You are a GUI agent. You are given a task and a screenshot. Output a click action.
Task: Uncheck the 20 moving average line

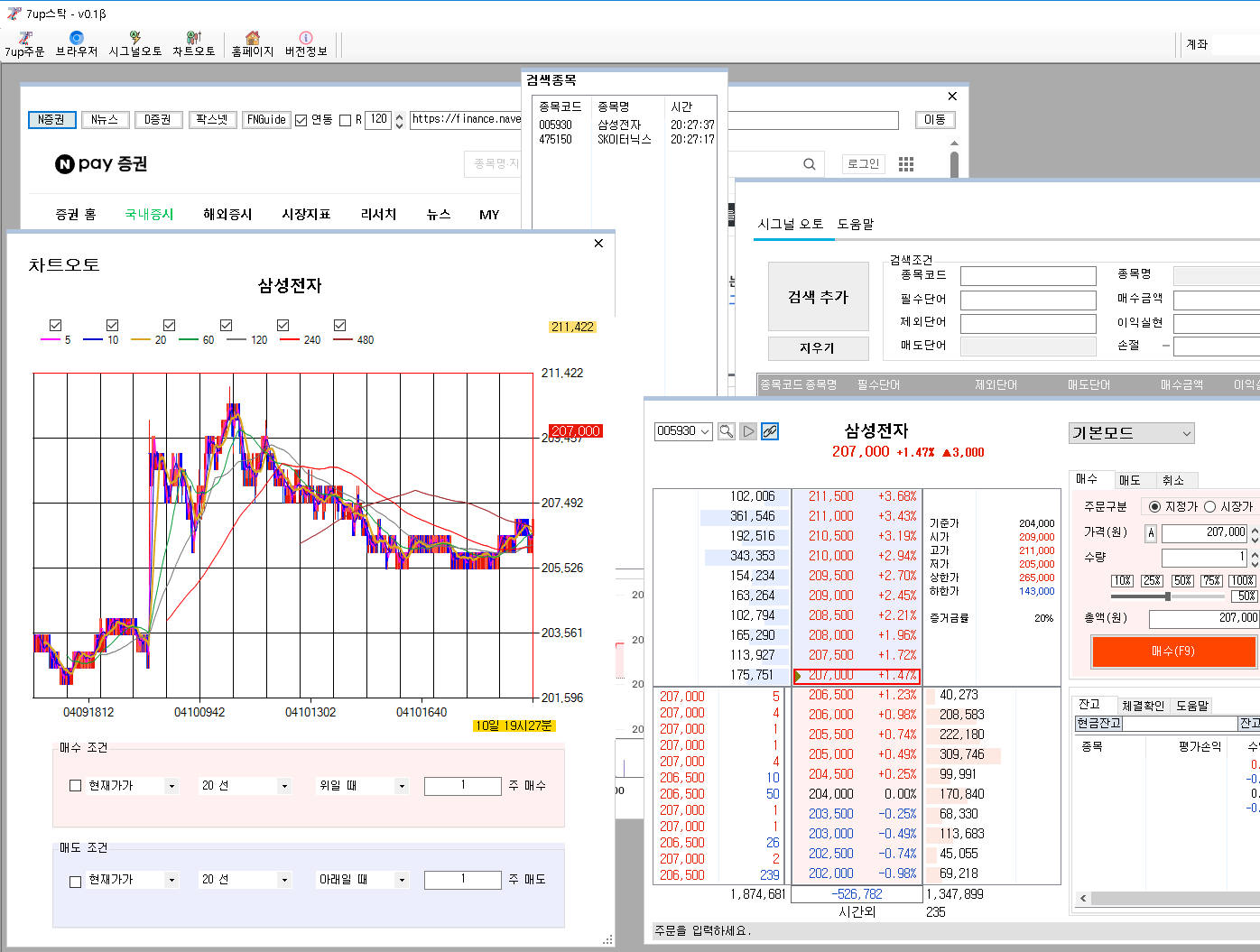170,325
